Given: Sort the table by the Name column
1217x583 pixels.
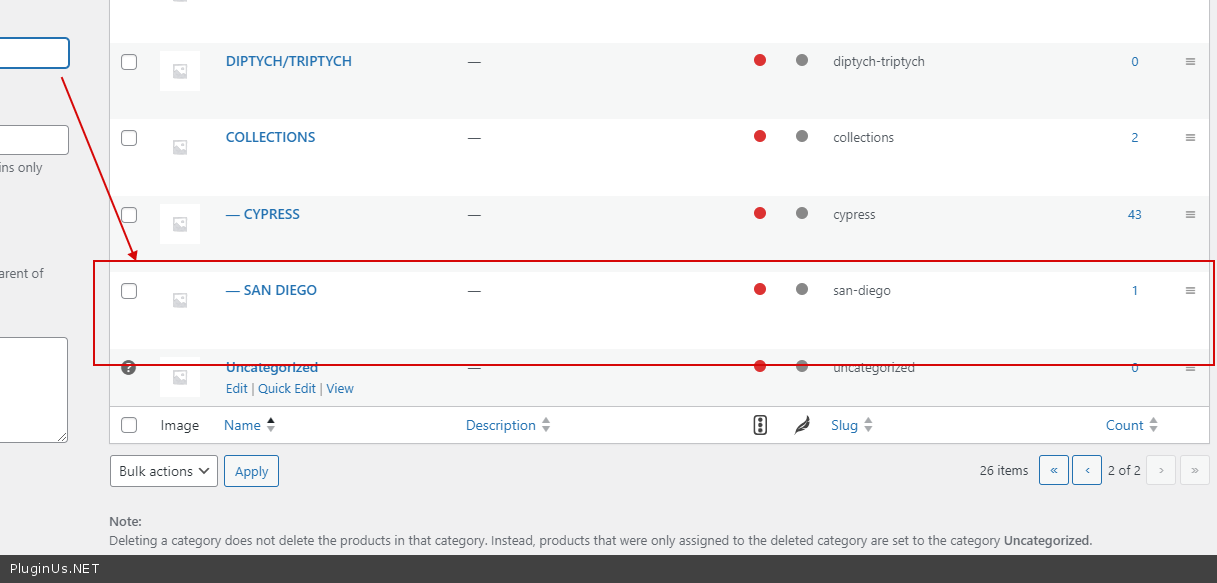Looking at the screenshot, I should pos(242,426).
